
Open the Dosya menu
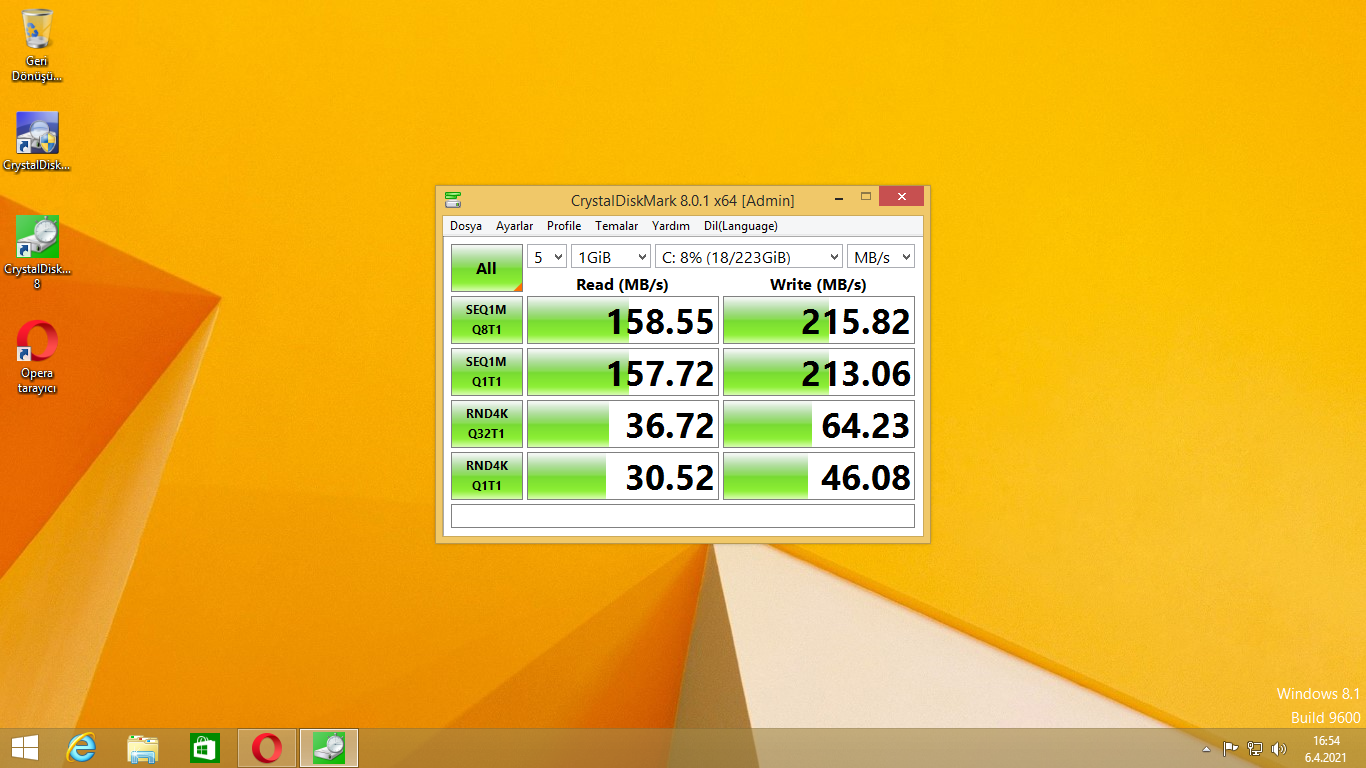tap(466, 226)
